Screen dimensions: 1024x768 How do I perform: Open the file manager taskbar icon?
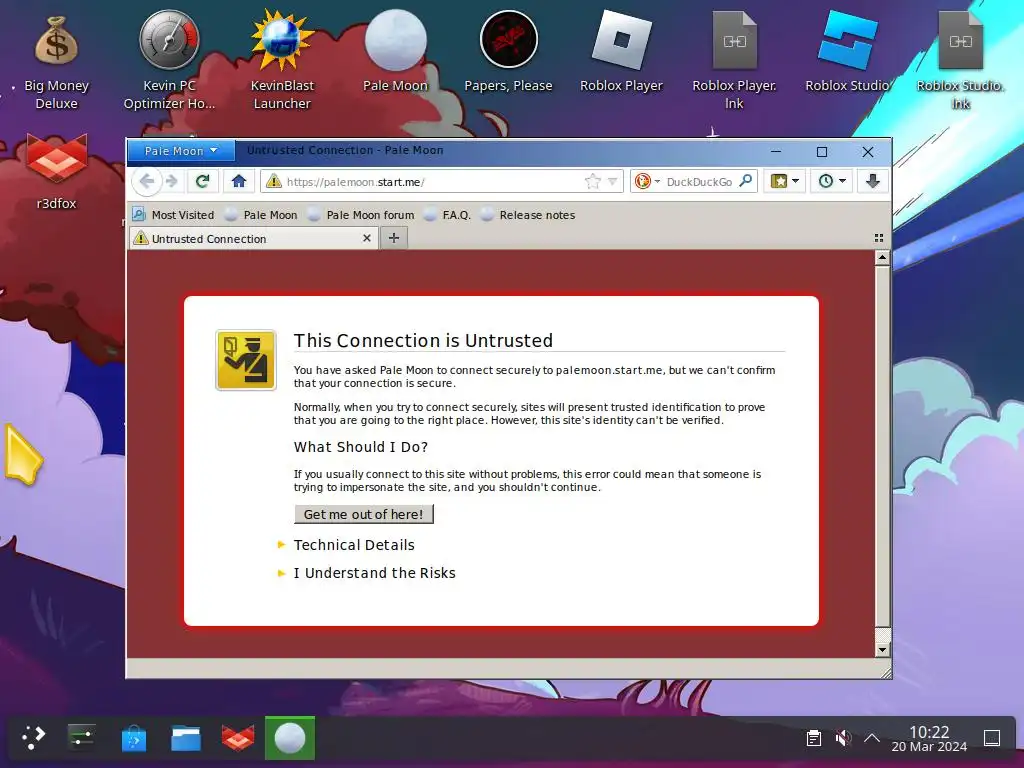[185, 738]
